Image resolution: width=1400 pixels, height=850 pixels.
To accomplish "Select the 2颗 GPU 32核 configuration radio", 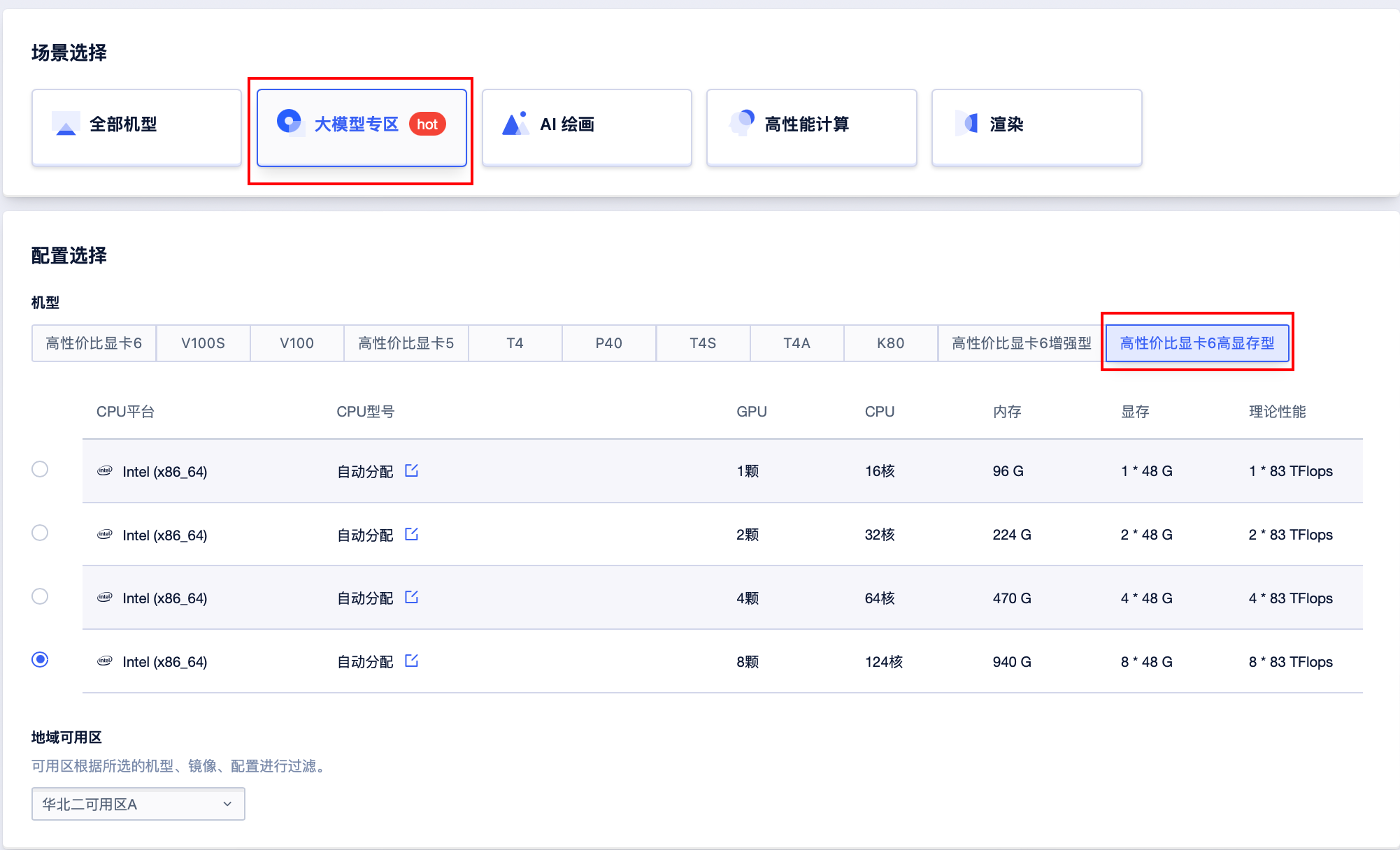I will [40, 533].
